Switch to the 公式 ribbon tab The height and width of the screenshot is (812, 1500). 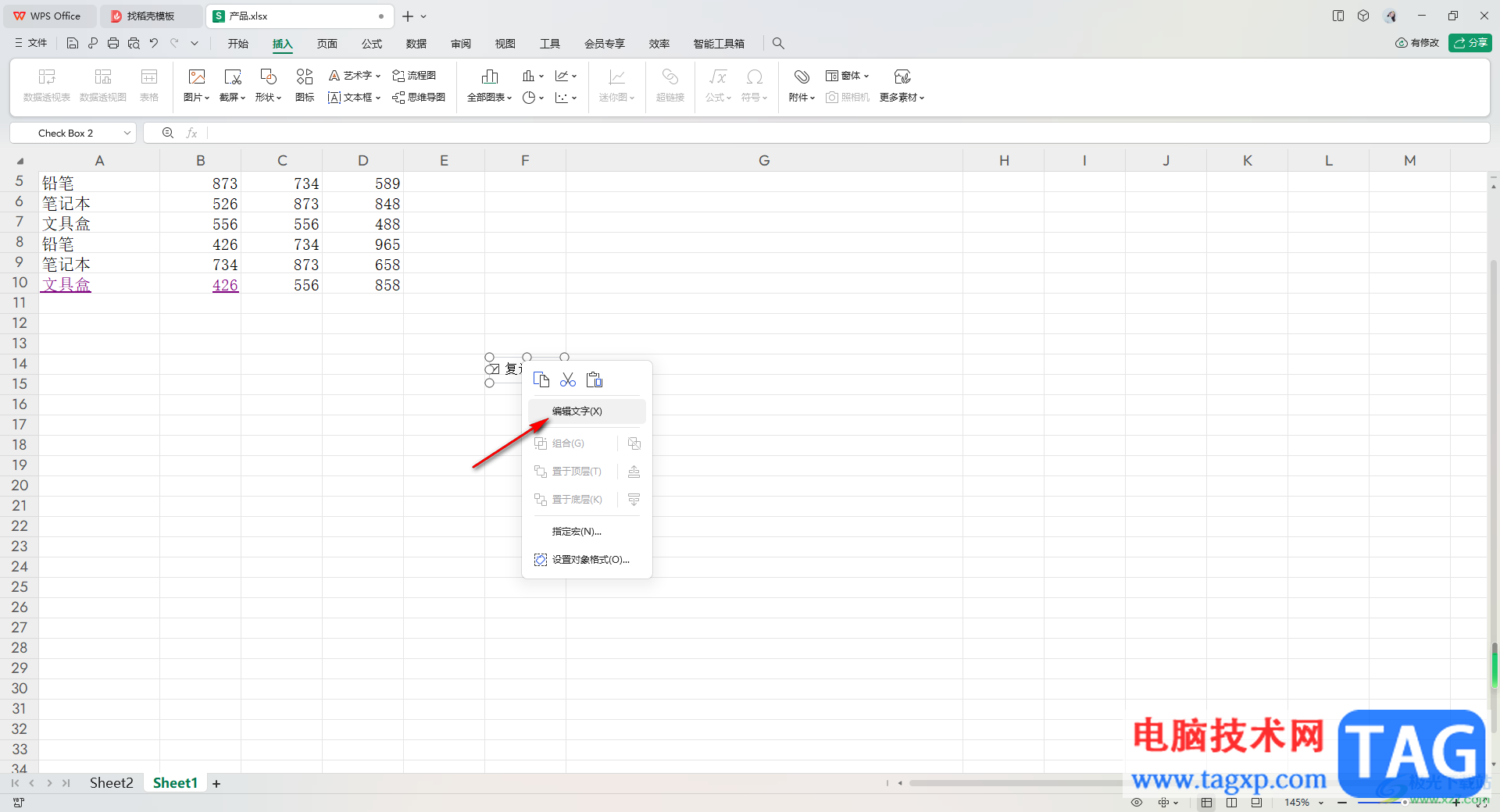(x=372, y=44)
